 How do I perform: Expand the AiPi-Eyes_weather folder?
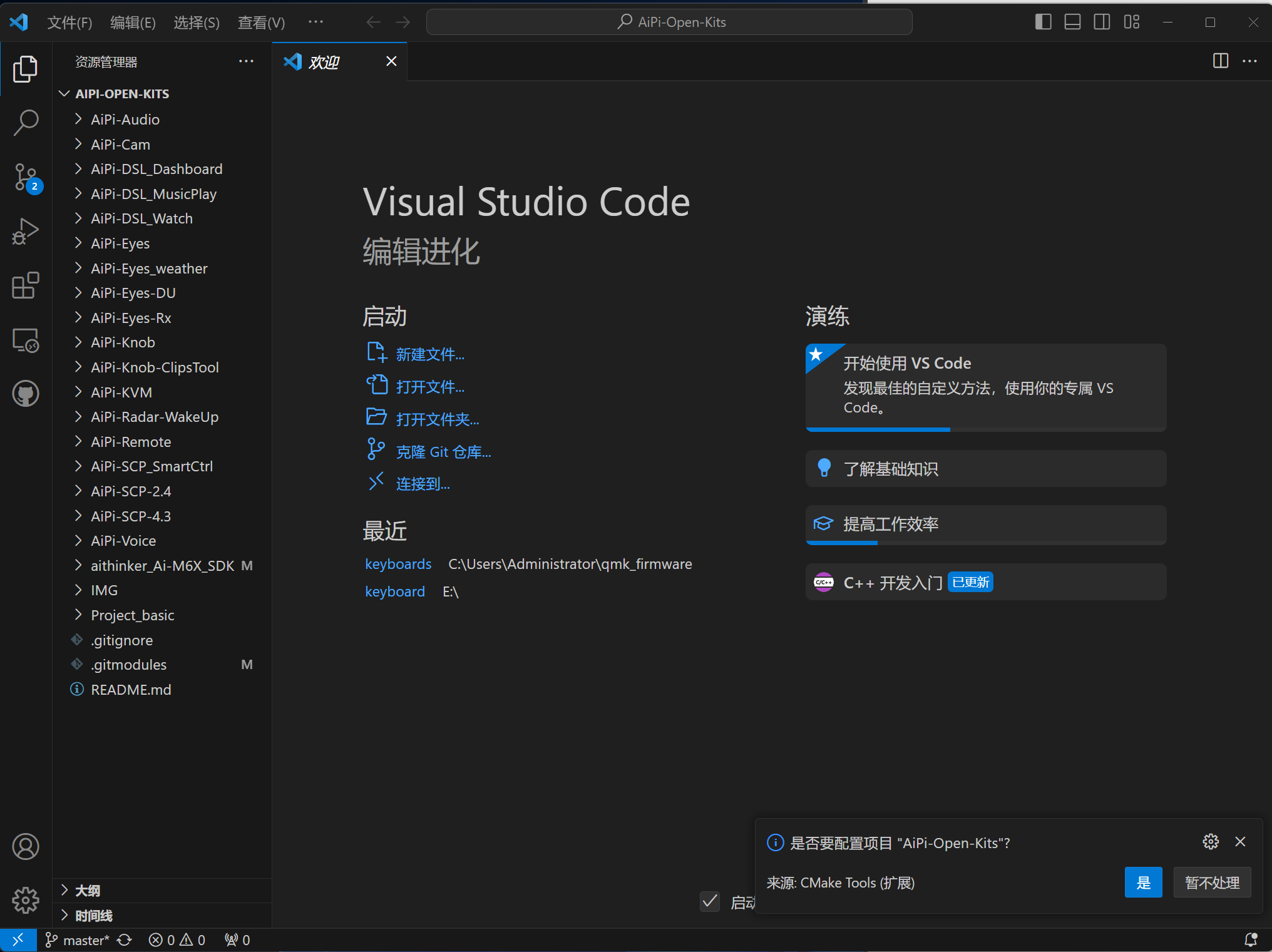[162, 269]
